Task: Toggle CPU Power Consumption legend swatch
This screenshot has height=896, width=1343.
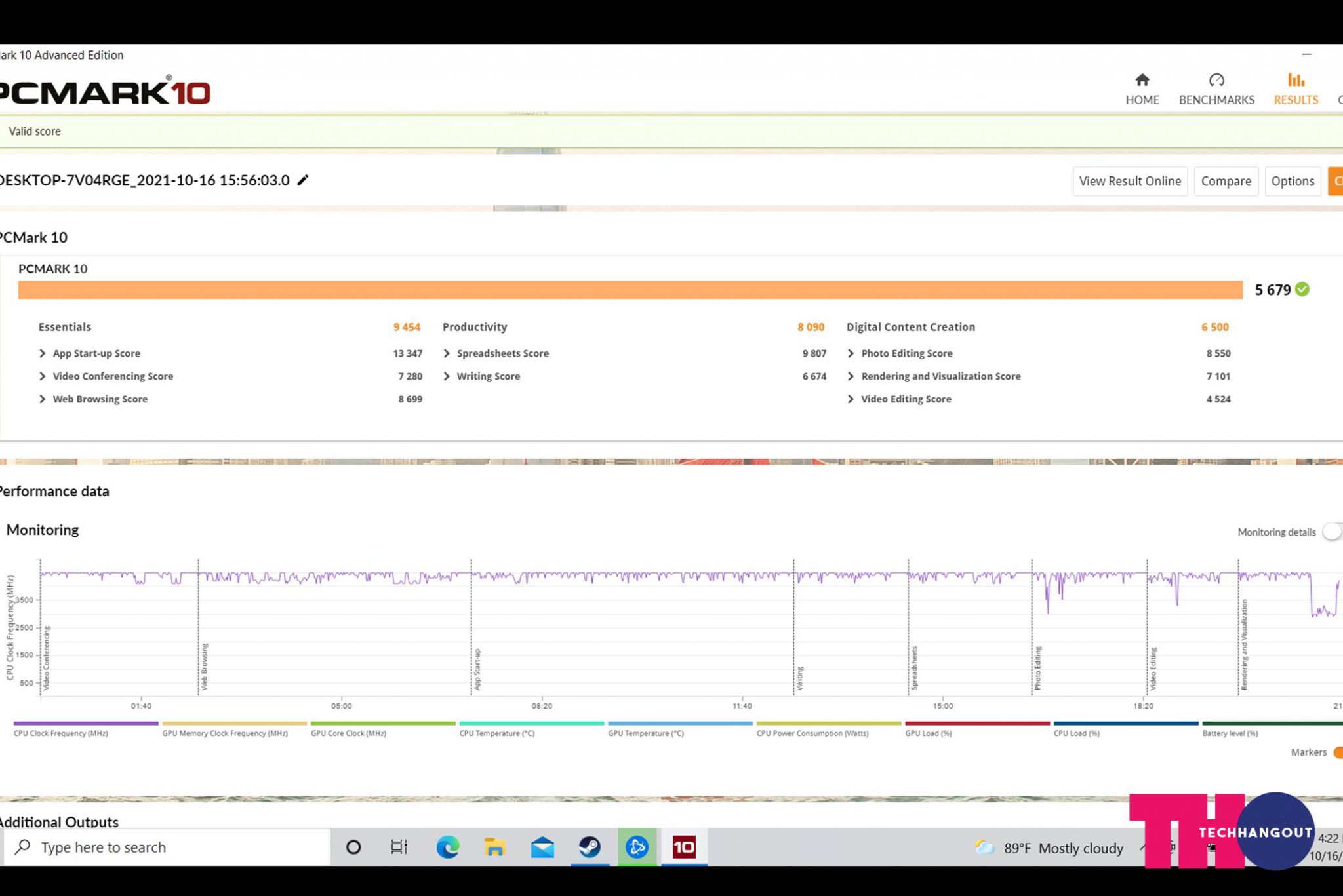Action: click(x=829, y=724)
